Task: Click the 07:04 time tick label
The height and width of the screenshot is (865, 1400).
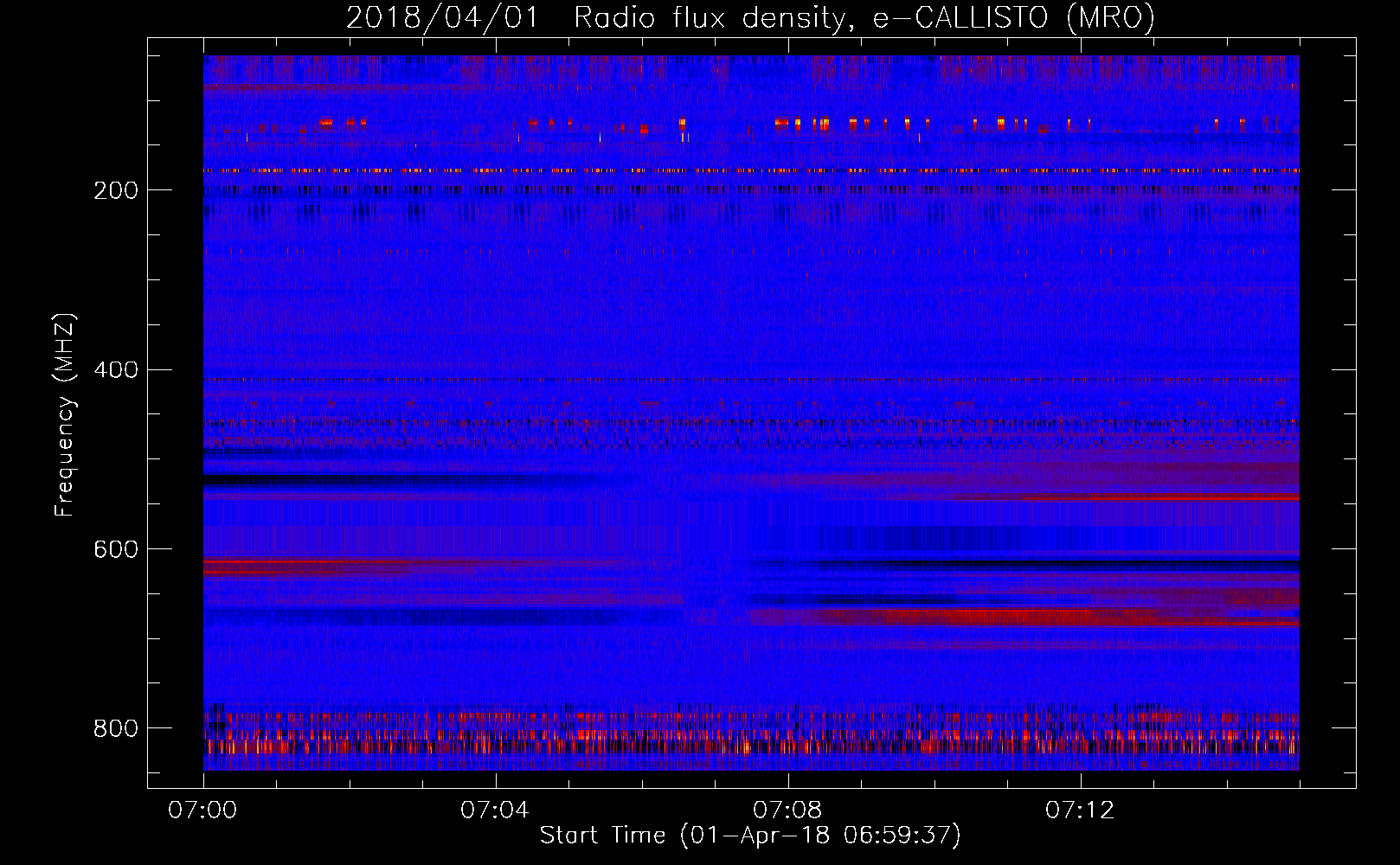Action: (495, 810)
